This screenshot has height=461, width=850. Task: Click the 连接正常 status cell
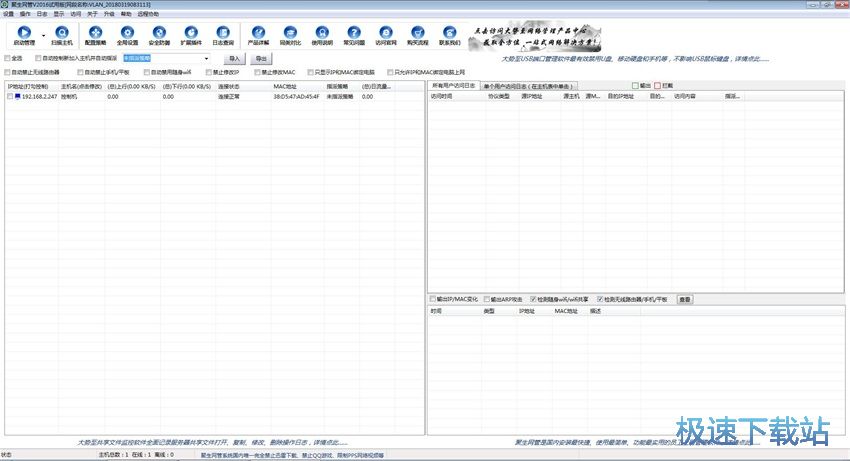click(229, 97)
